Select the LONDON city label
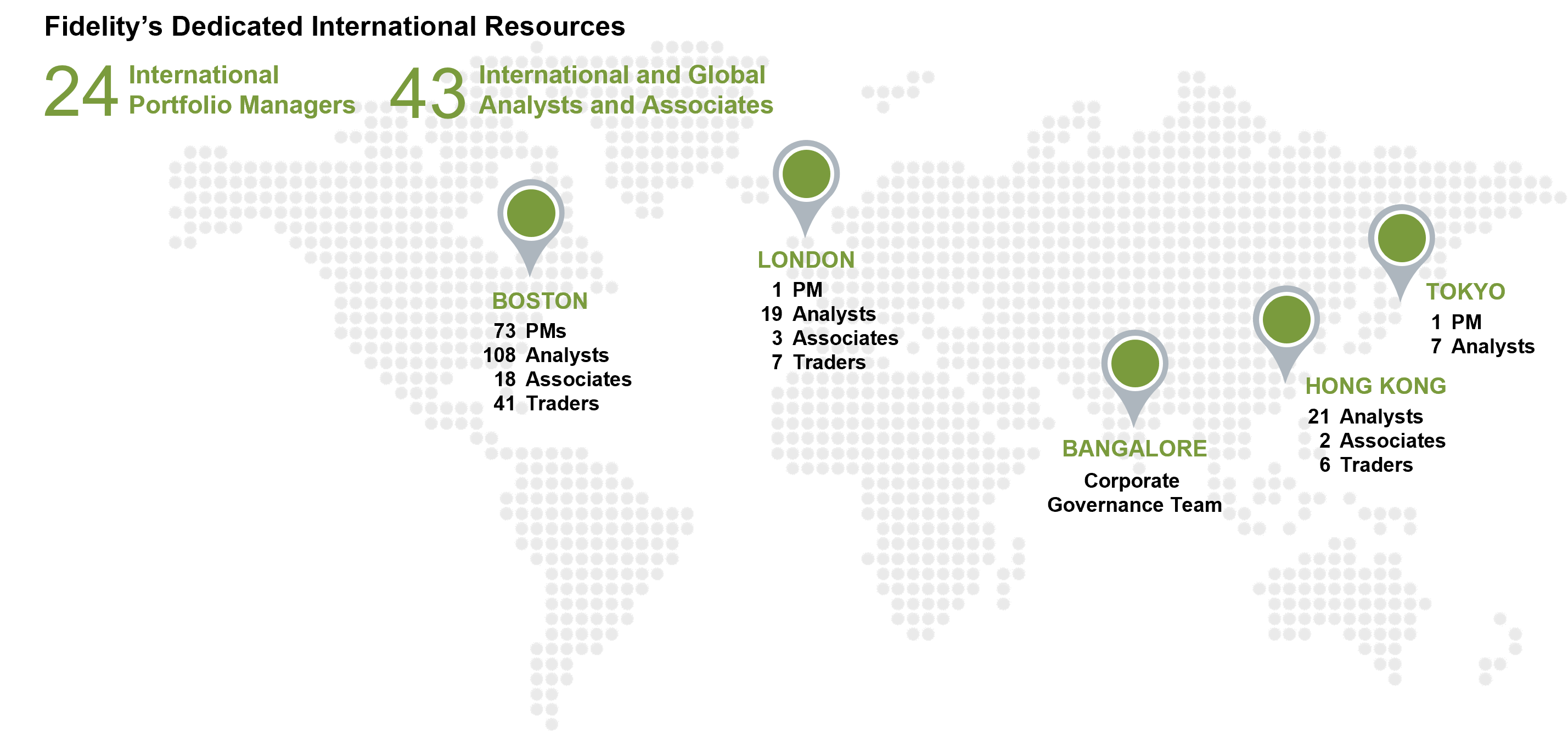This screenshot has height=745, width=1568. pos(806,260)
